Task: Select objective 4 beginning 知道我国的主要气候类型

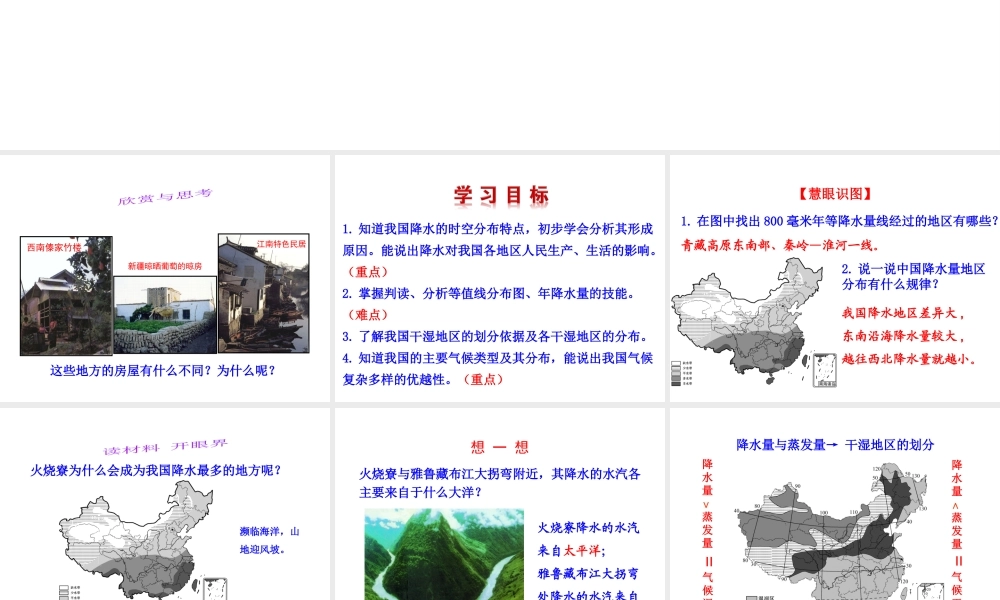Action: (x=498, y=369)
